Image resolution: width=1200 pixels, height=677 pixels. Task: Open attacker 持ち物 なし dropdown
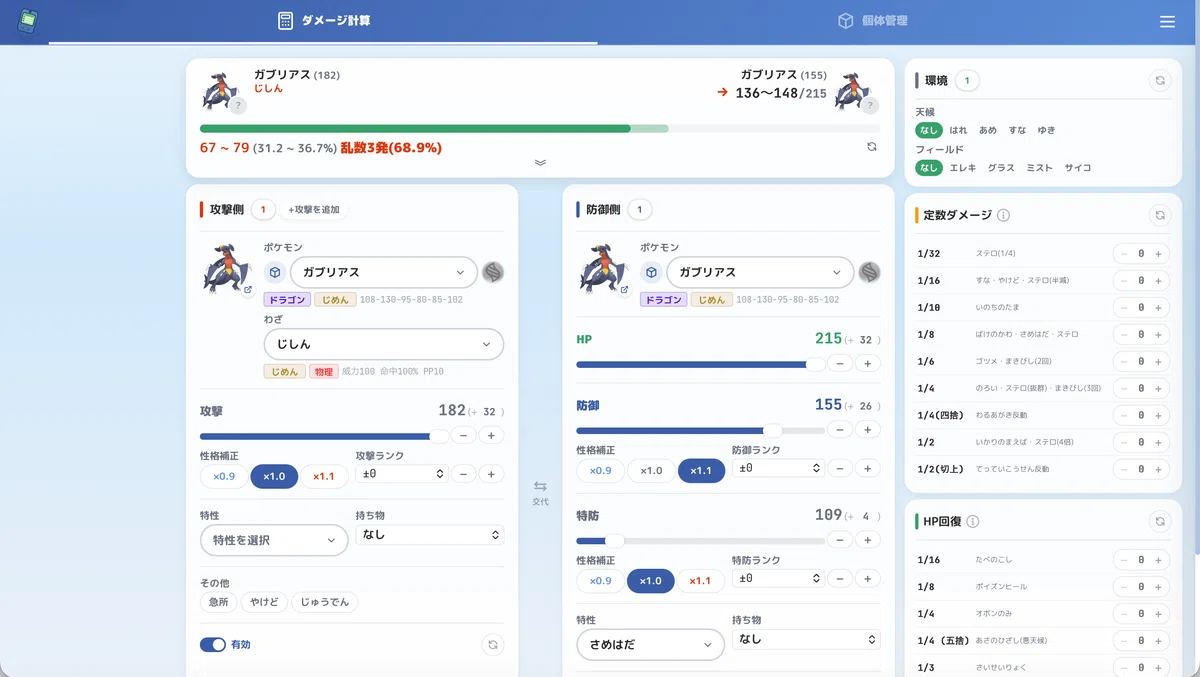(x=430, y=535)
